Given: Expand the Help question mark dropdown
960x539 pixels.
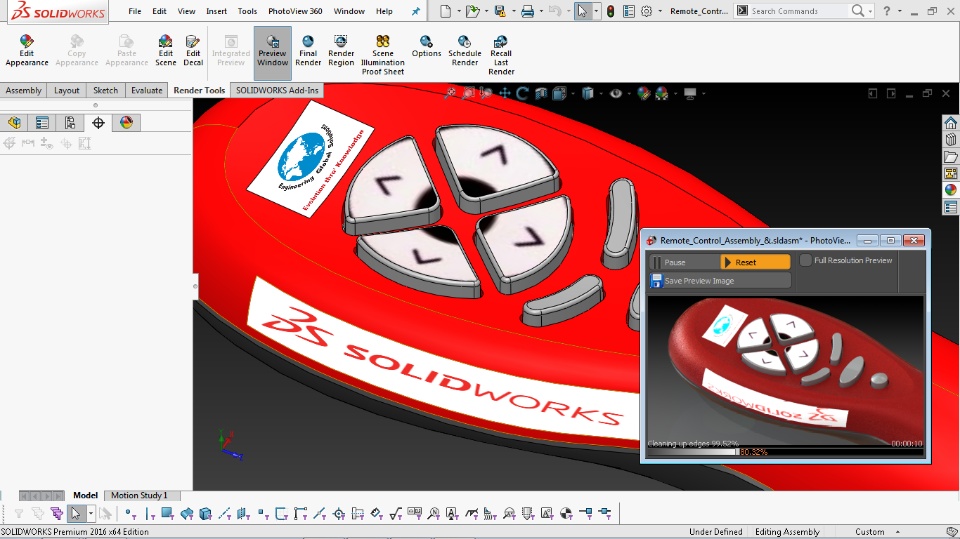Looking at the screenshot, I should 899,11.
